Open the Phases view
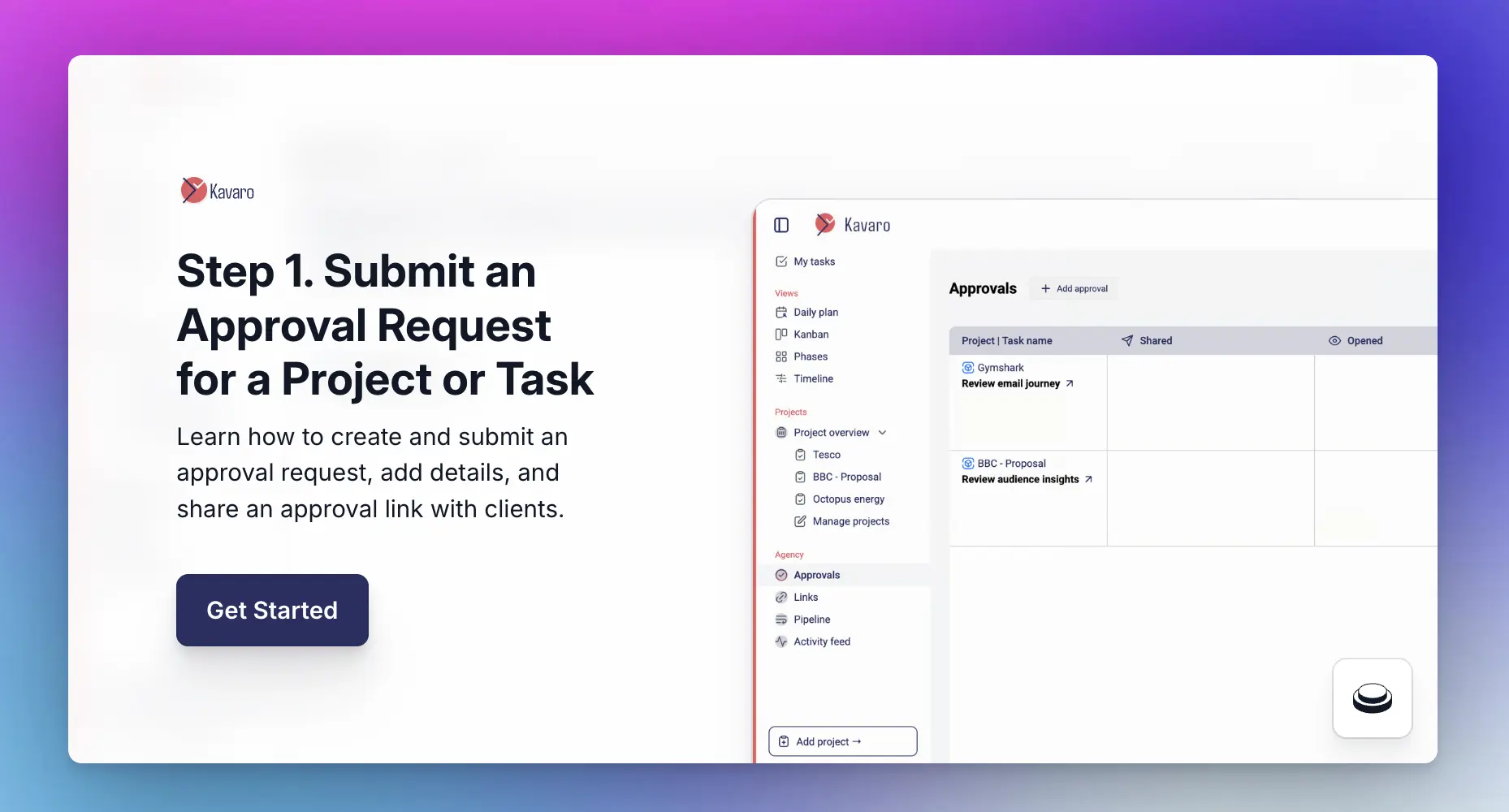Viewport: 1509px width, 812px height. coord(811,356)
